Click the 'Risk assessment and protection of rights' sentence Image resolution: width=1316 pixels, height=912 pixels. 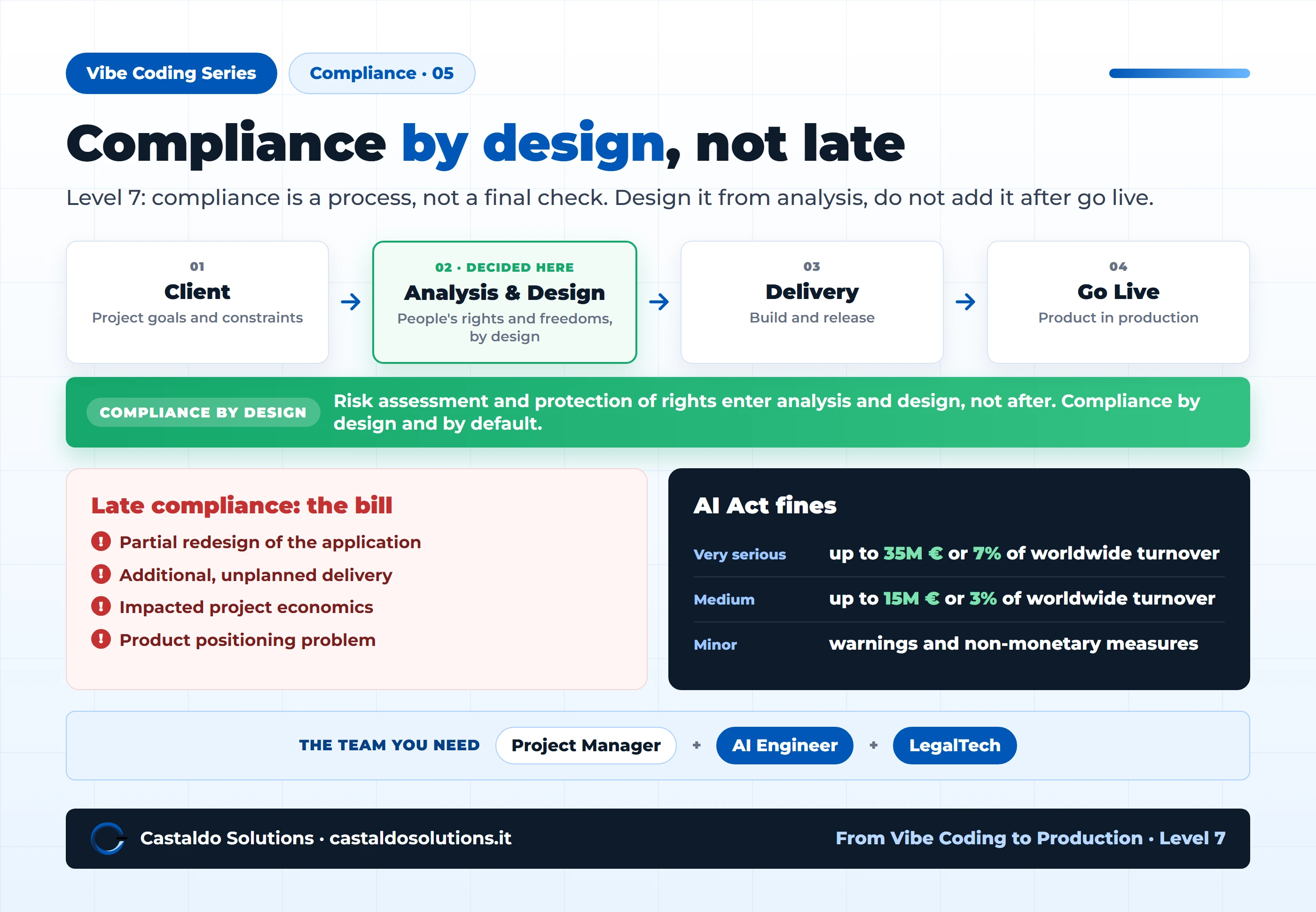tap(767, 412)
